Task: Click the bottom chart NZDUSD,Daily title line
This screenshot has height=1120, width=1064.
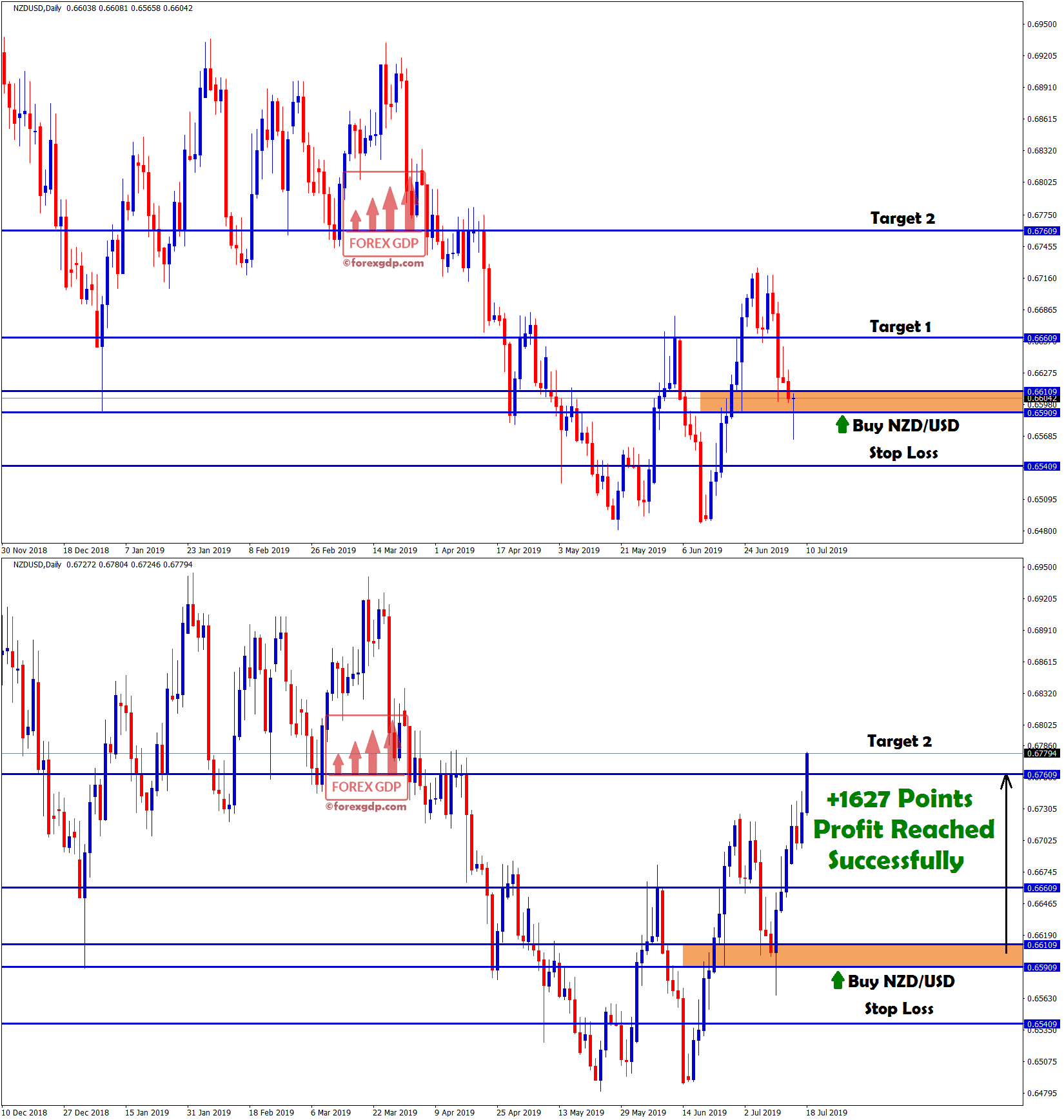Action: click(103, 564)
